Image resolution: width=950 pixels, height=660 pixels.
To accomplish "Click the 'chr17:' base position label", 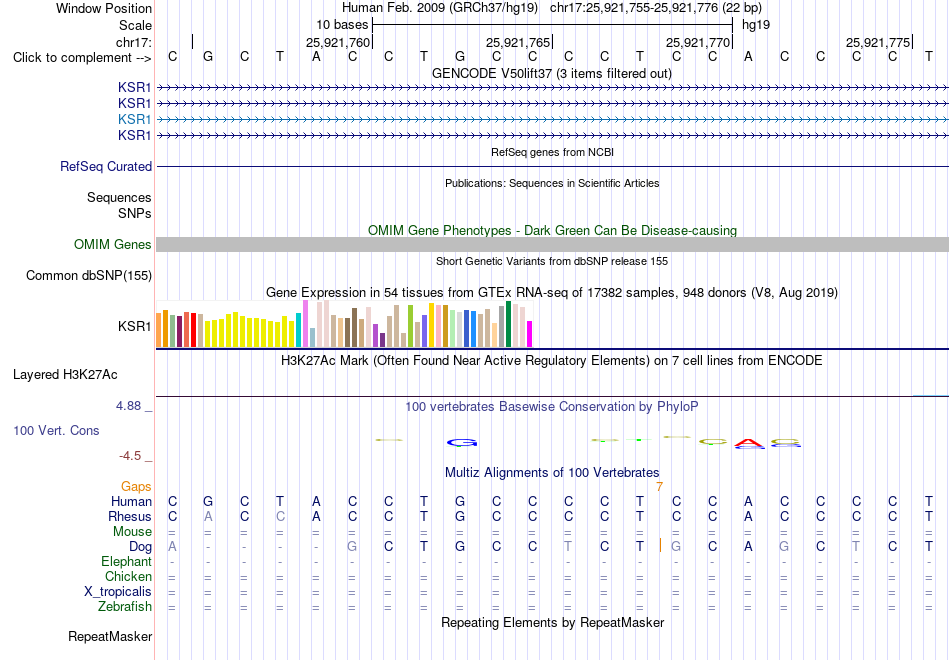I will pyautogui.click(x=134, y=42).
